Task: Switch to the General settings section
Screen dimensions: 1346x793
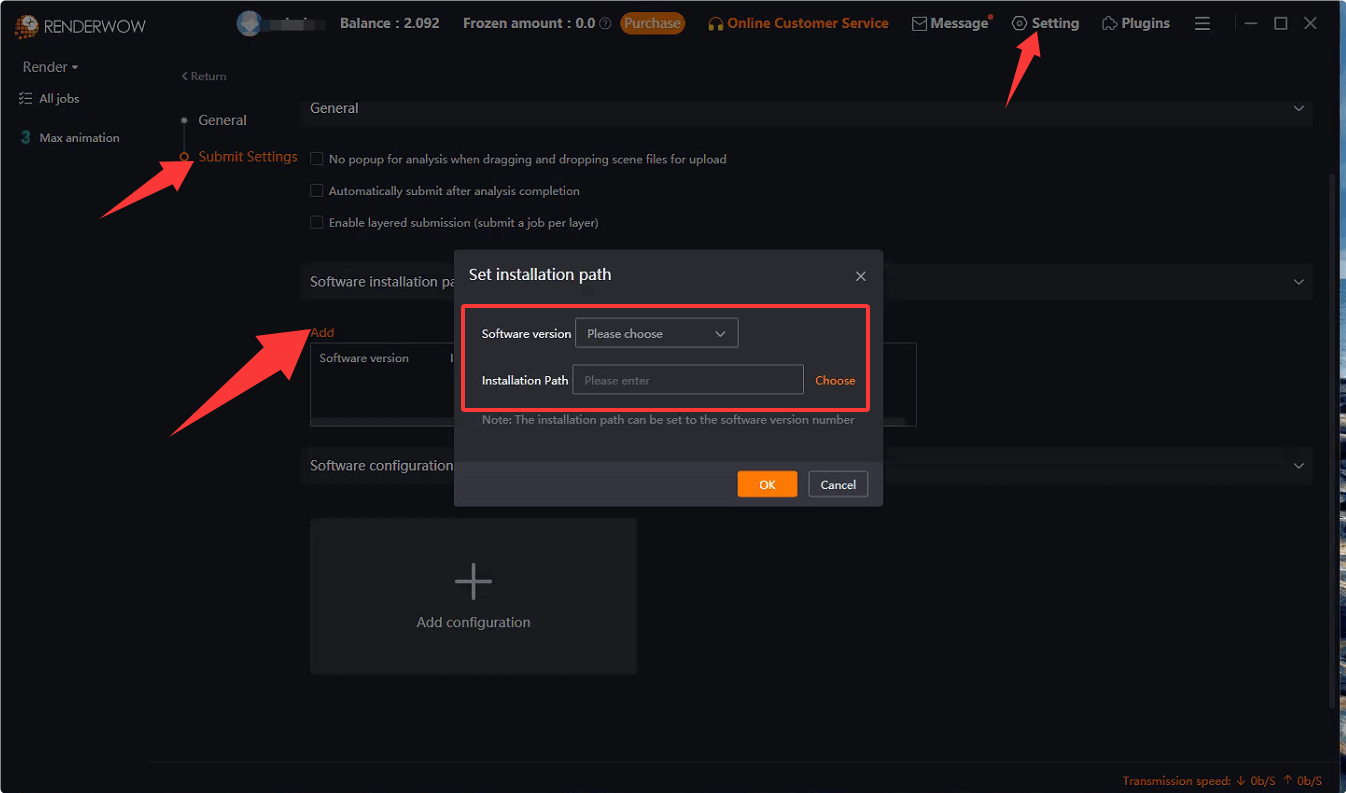Action: (222, 120)
